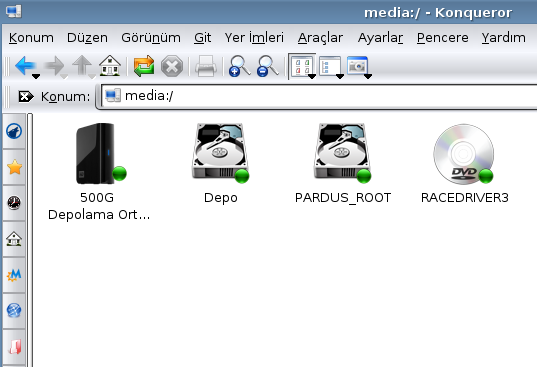Reload the current location

[144, 65]
